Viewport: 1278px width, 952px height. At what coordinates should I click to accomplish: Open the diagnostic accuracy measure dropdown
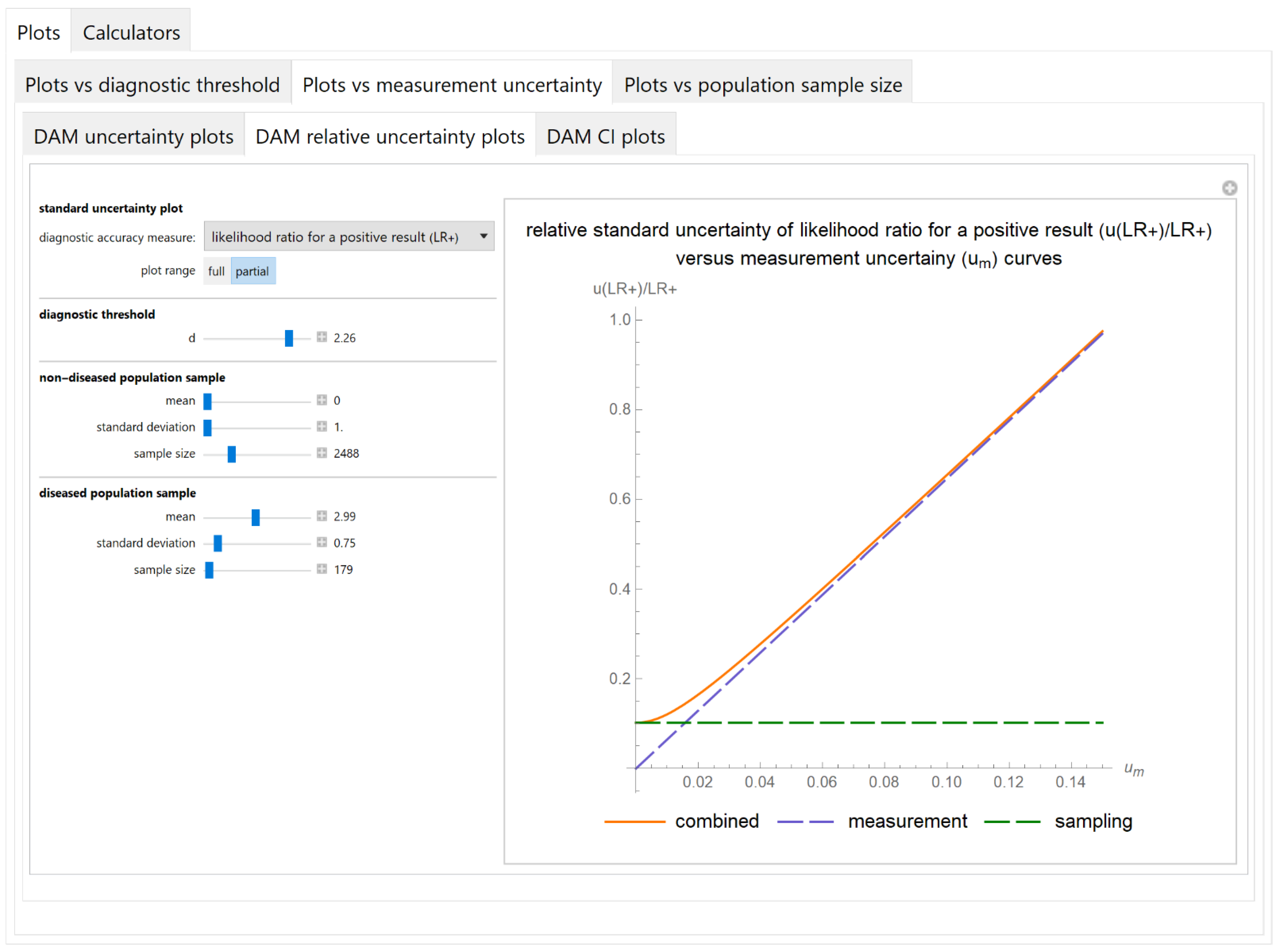[349, 236]
